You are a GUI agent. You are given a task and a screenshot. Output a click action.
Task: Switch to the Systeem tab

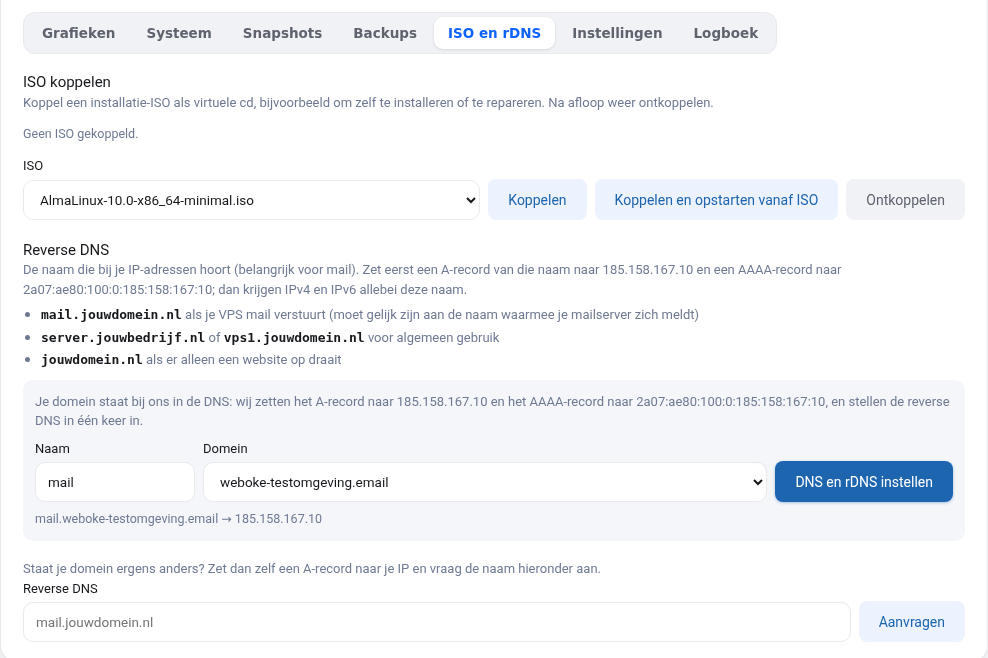point(179,33)
